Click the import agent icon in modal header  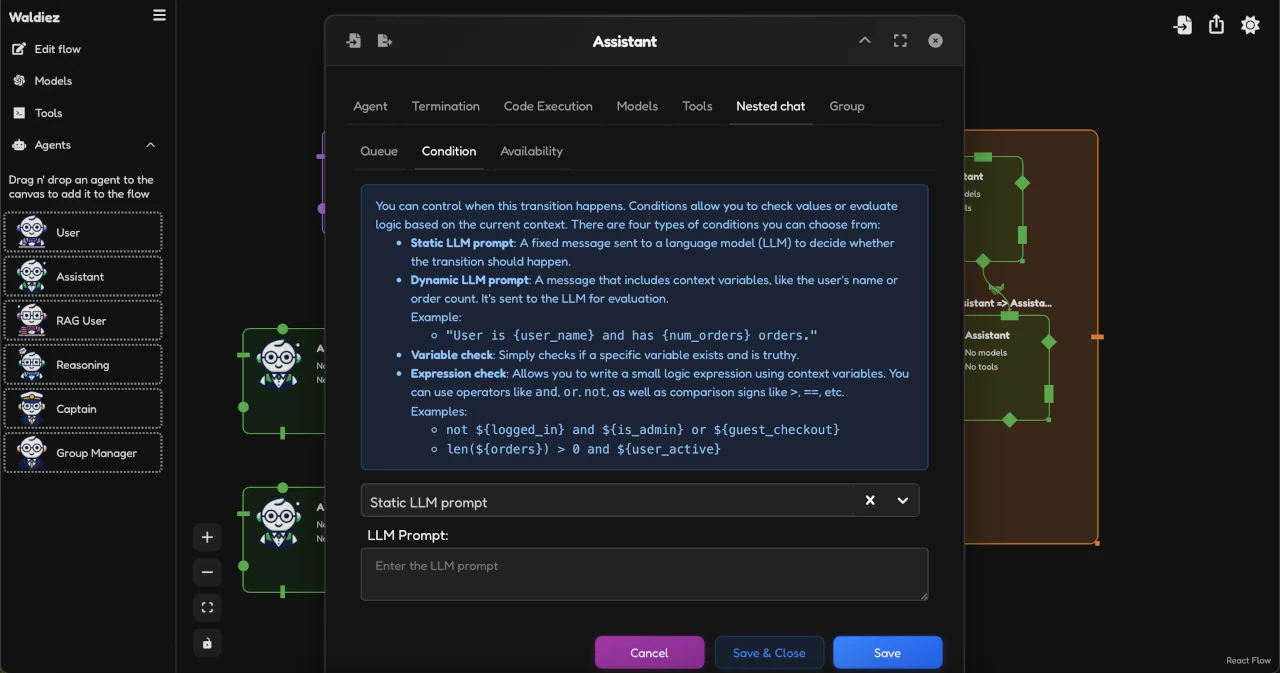coord(354,41)
